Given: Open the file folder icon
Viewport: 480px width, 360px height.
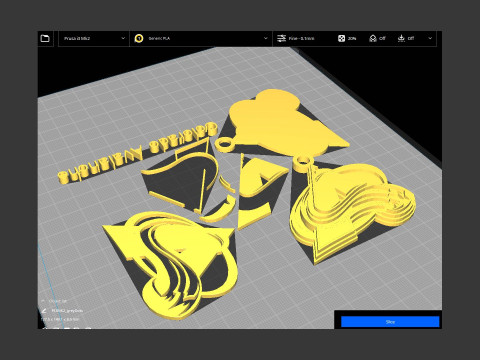Looking at the screenshot, I should [x=45, y=38].
